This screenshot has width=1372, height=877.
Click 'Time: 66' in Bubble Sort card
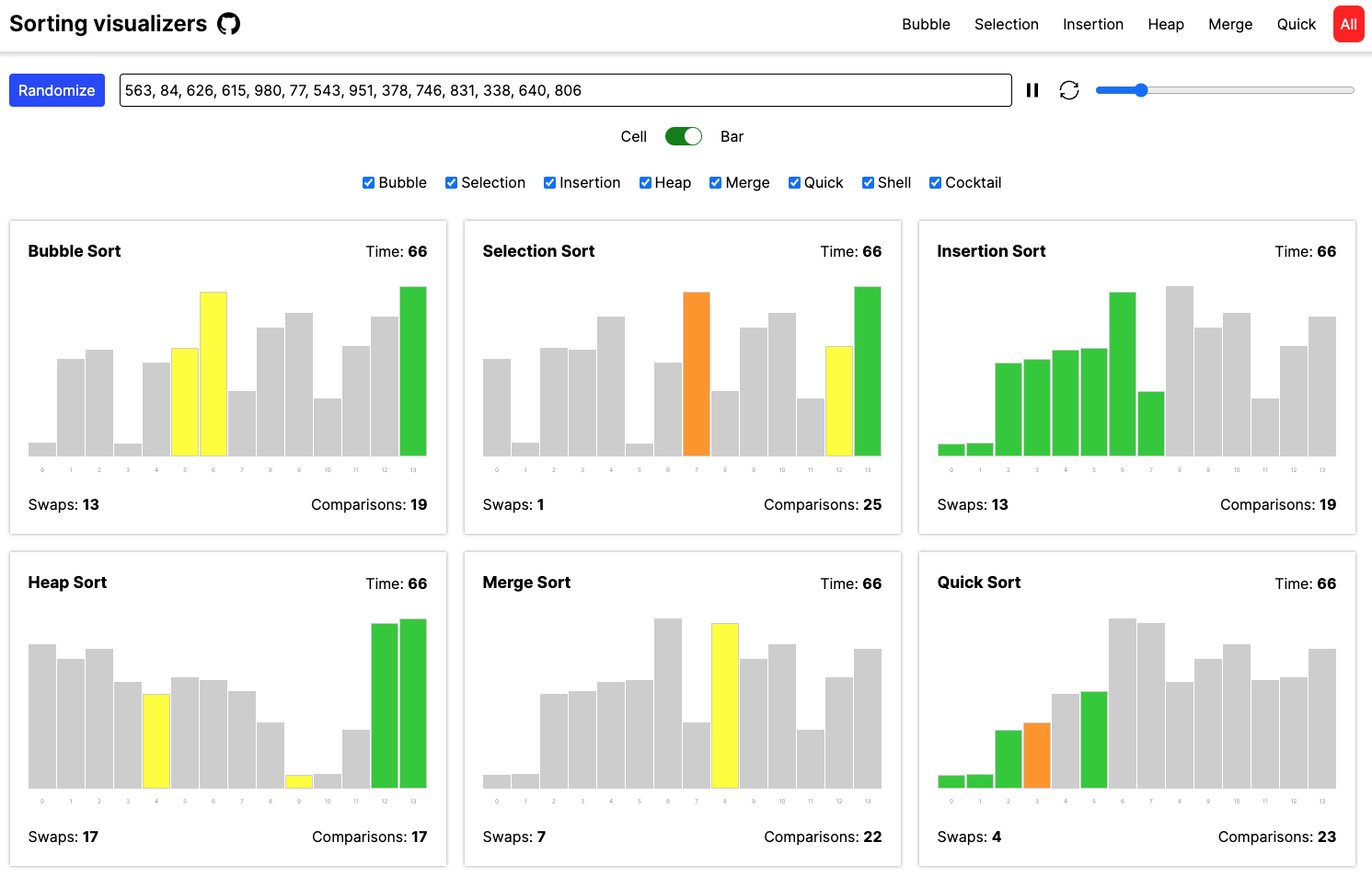397,251
